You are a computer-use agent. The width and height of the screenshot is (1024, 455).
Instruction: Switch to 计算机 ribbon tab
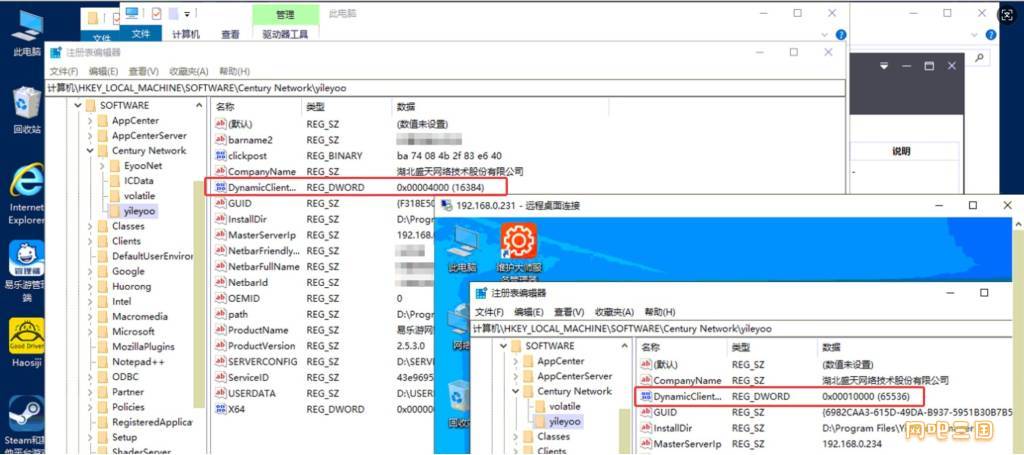(x=186, y=35)
